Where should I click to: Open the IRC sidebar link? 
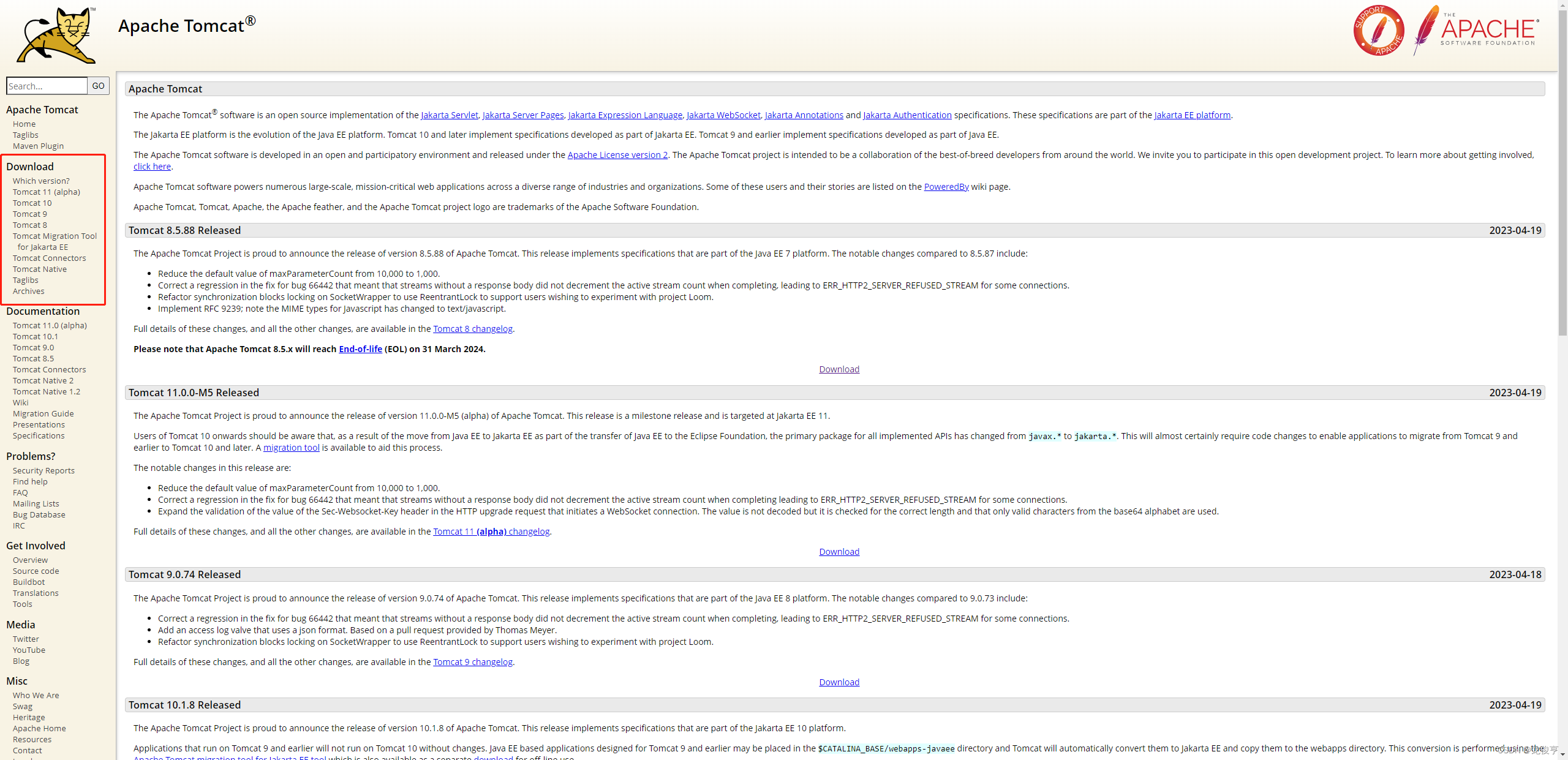pos(19,525)
